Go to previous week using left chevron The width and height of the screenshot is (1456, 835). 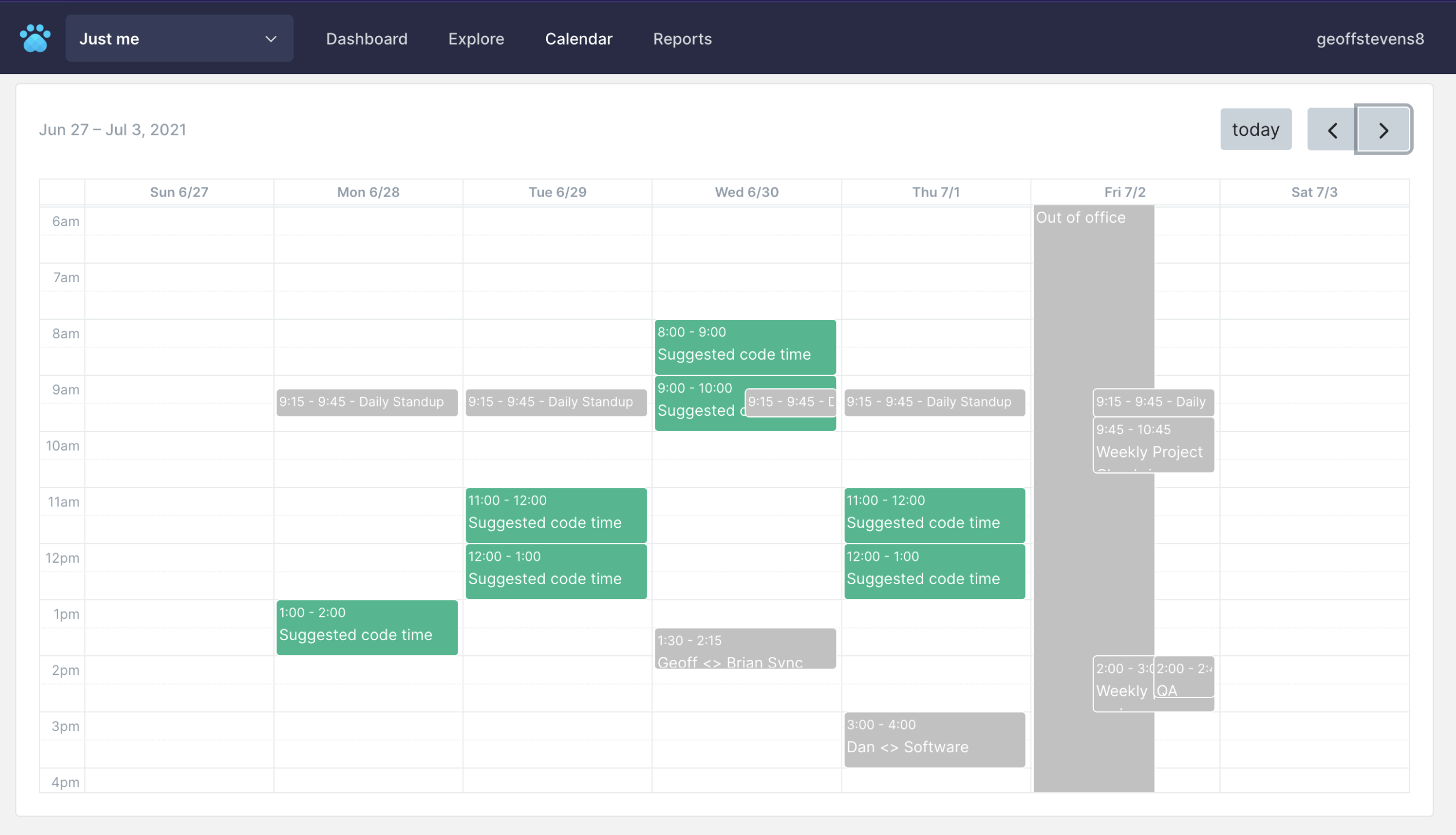point(1332,130)
